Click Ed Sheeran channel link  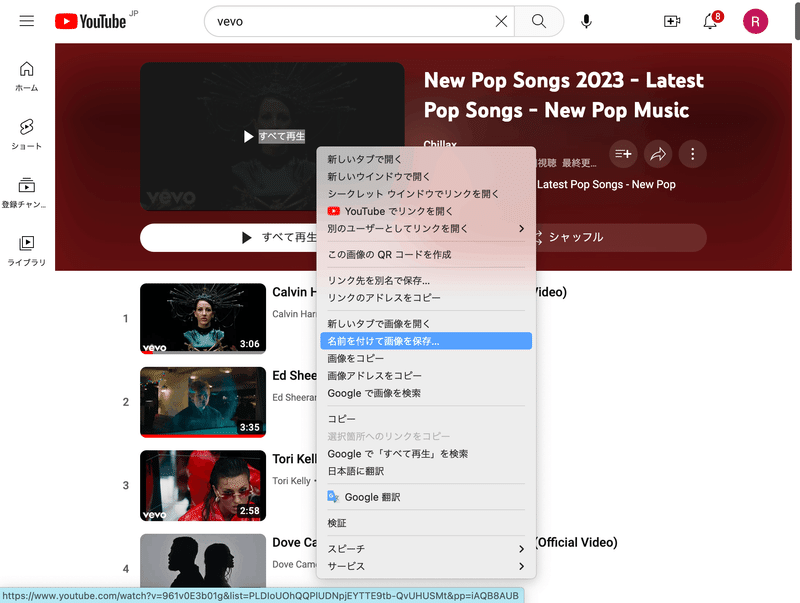(294, 397)
